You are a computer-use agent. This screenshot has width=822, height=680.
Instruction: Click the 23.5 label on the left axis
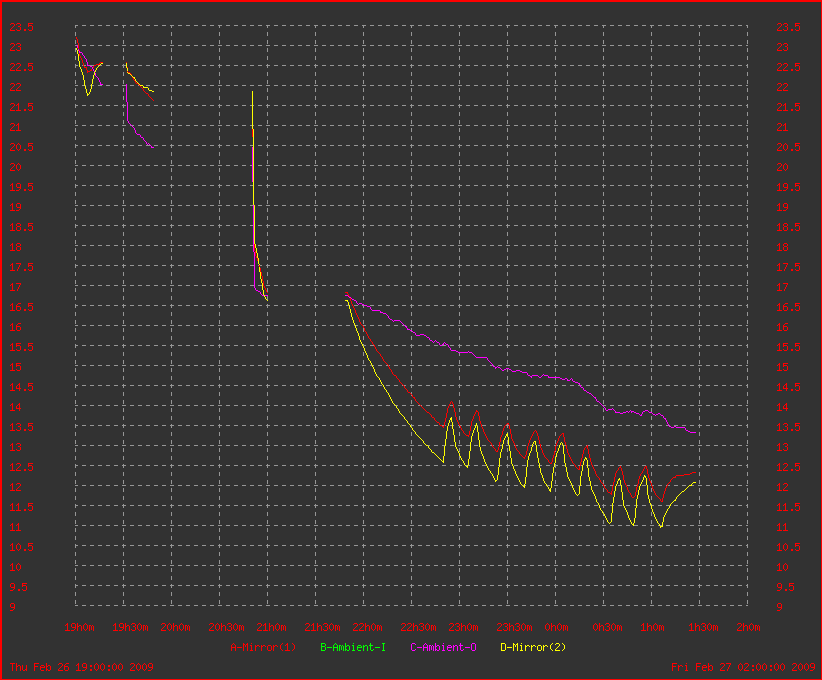pyautogui.click(x=21, y=27)
